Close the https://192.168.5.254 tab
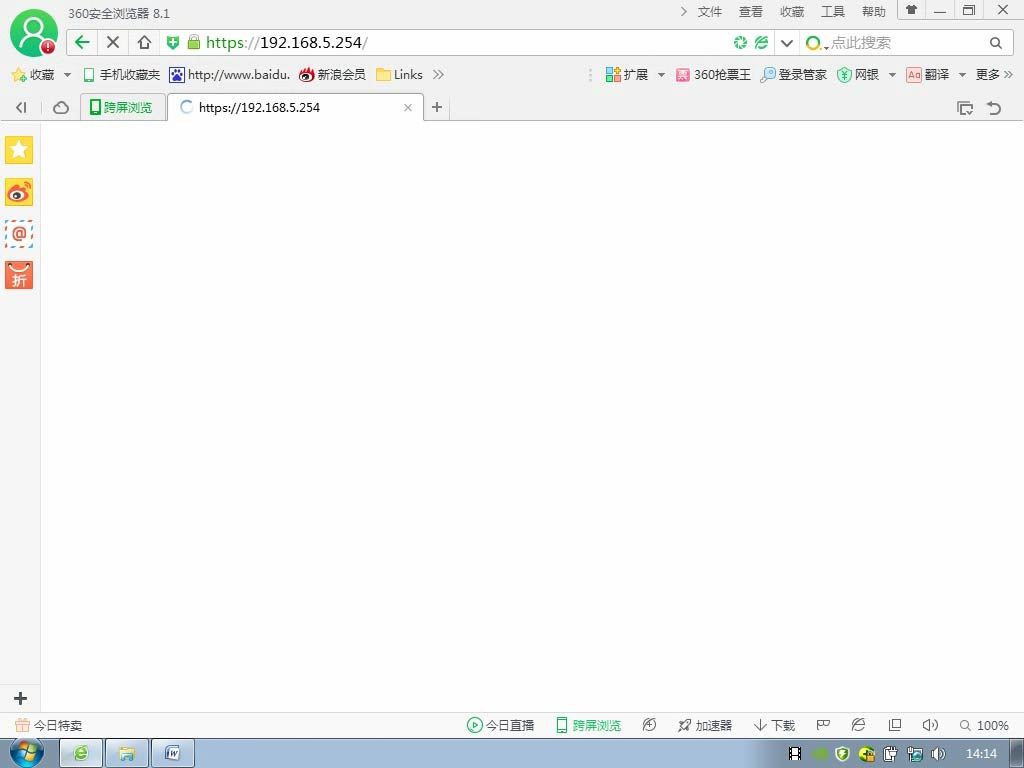The width and height of the screenshot is (1024, 768). 408,107
